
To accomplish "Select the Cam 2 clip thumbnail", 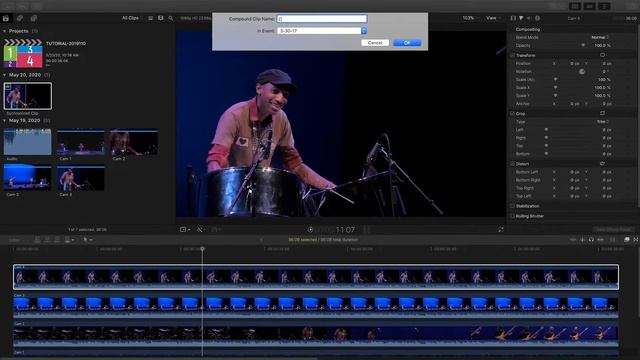I will (134, 143).
